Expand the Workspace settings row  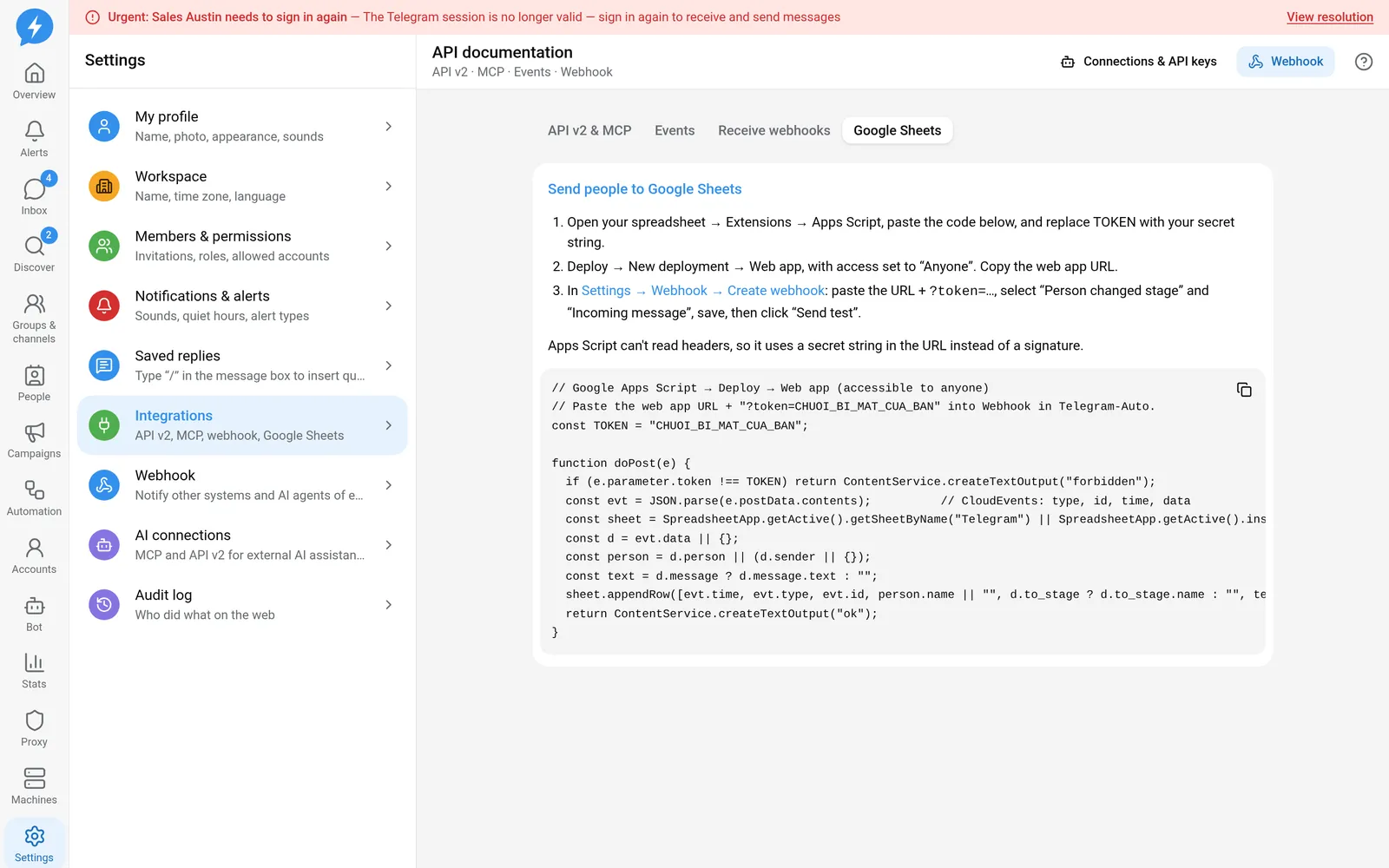click(x=242, y=187)
